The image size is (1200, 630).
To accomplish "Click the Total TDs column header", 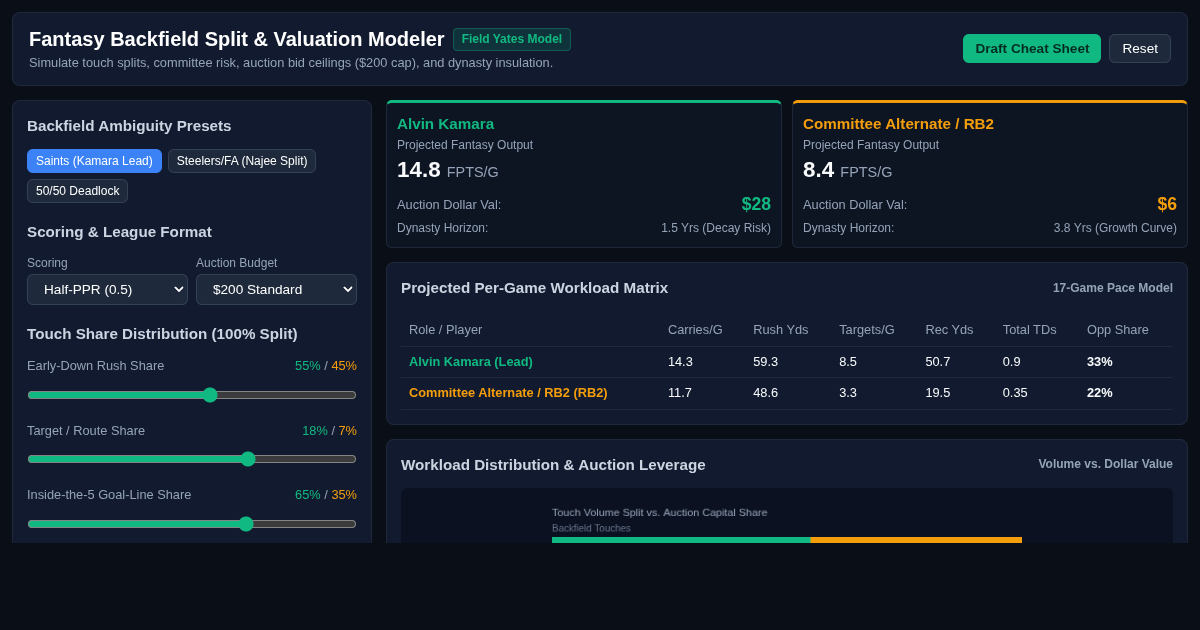I will click(x=1030, y=330).
